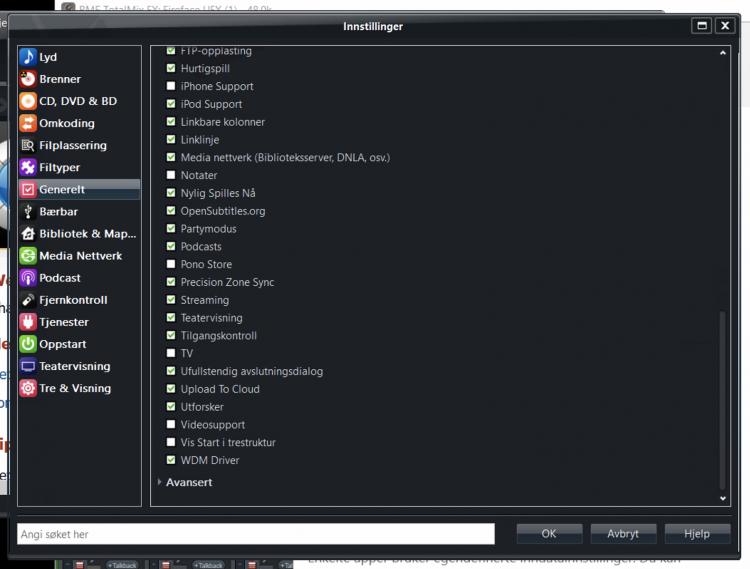Open the CD, DVD & BD icon
750x569 pixels.
(x=28, y=101)
